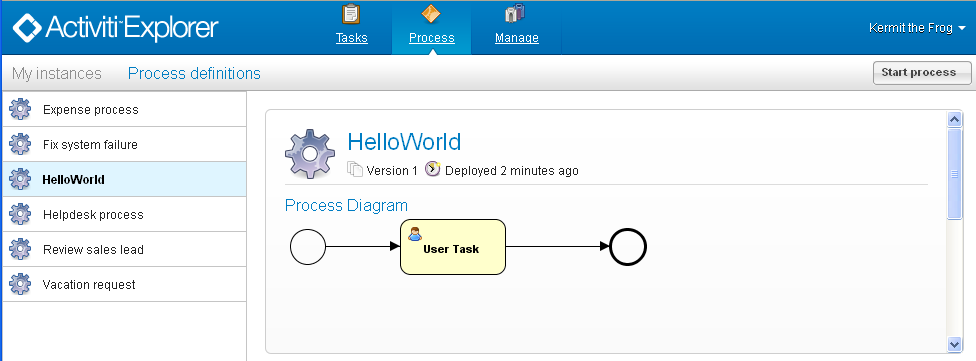The height and width of the screenshot is (361, 976).
Task: Click the gear icon beside Expense process
Action: tap(21, 110)
